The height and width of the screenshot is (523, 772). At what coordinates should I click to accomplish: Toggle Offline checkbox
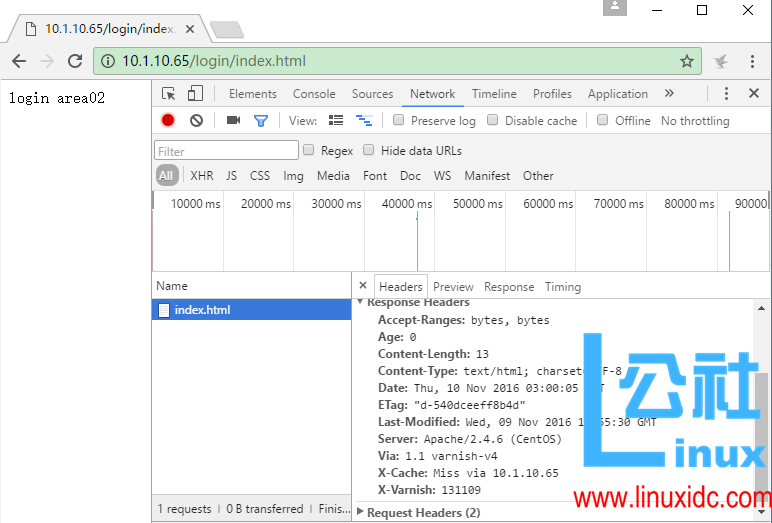602,120
